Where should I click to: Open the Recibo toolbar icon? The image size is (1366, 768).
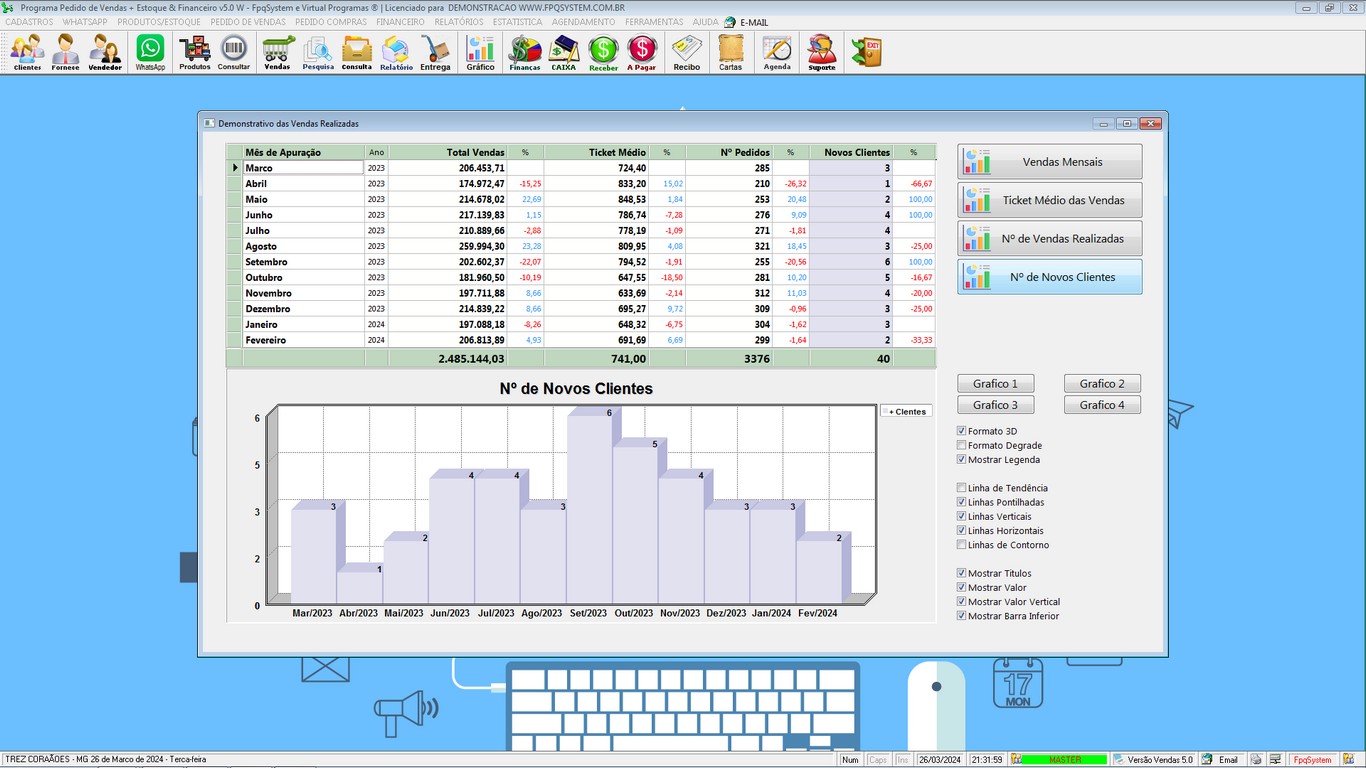point(687,53)
